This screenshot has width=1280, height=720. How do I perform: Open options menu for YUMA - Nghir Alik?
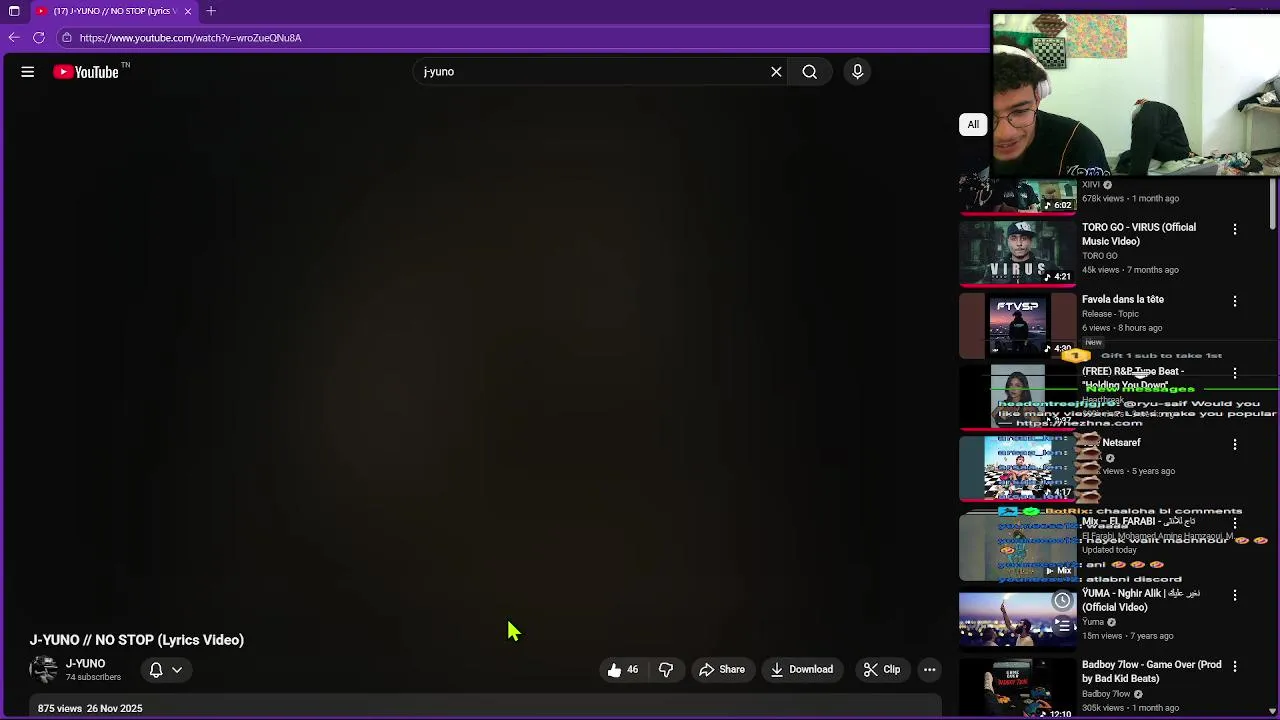tap(1235, 595)
